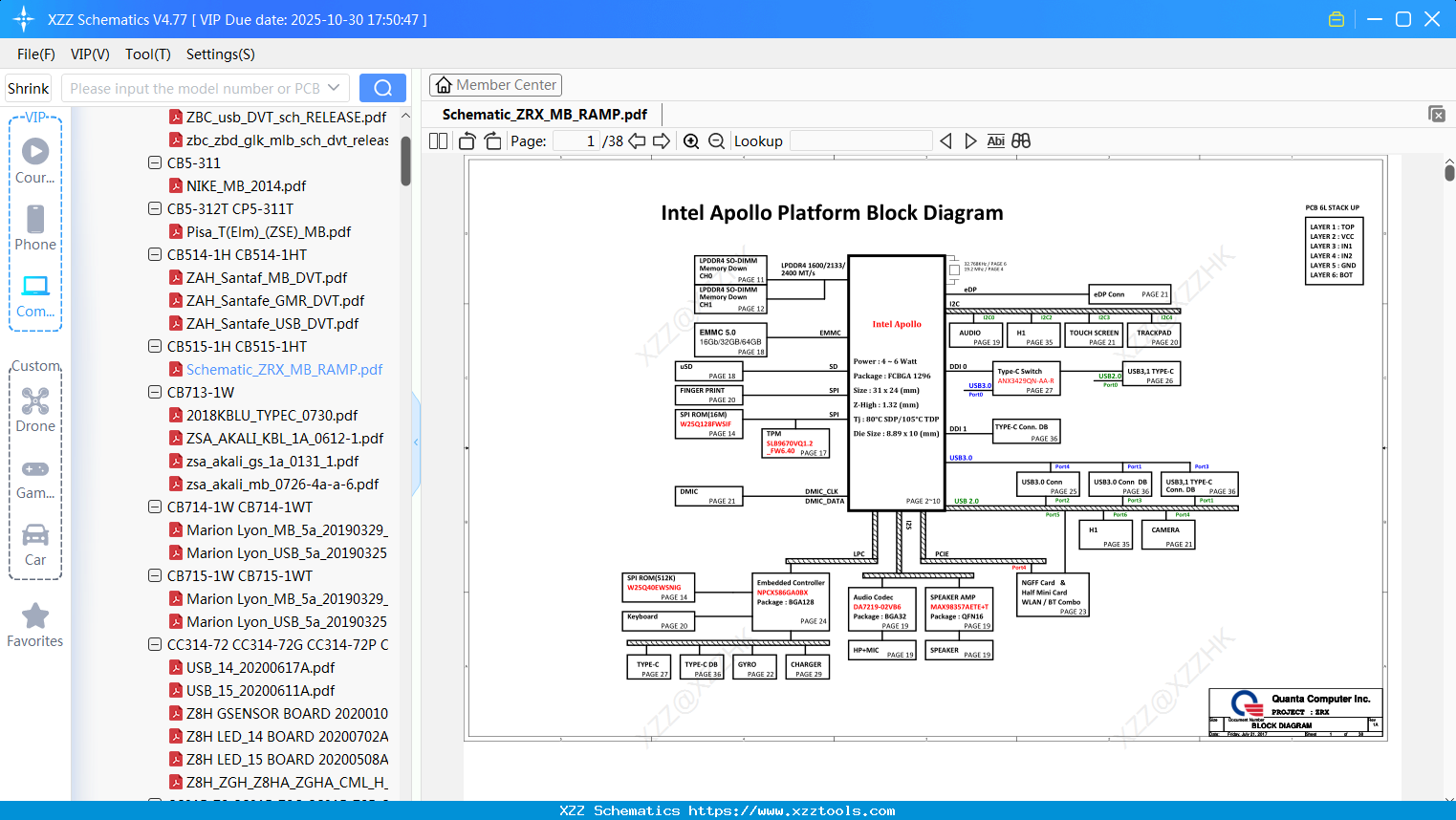Open the Tool(T) menu
This screenshot has height=820, width=1456.
[147, 54]
